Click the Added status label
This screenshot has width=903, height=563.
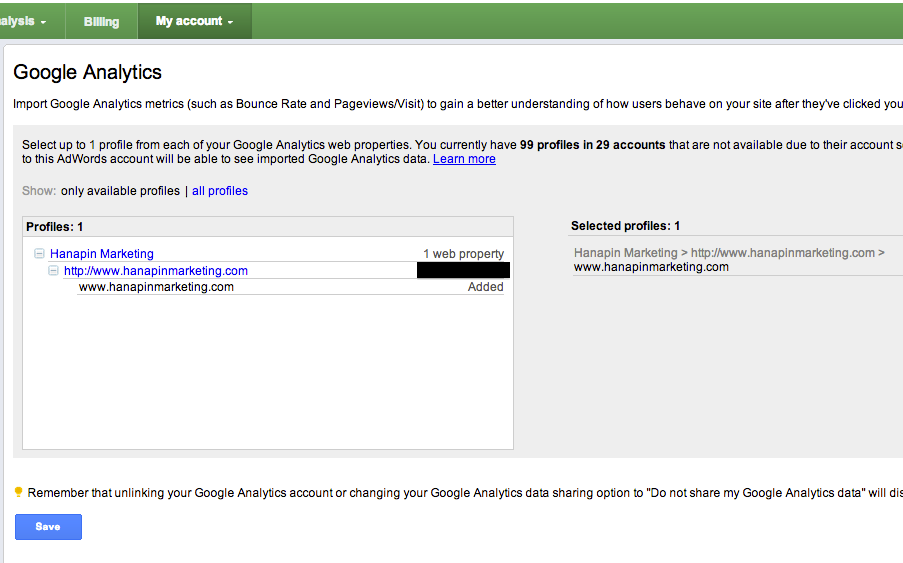[x=485, y=287]
